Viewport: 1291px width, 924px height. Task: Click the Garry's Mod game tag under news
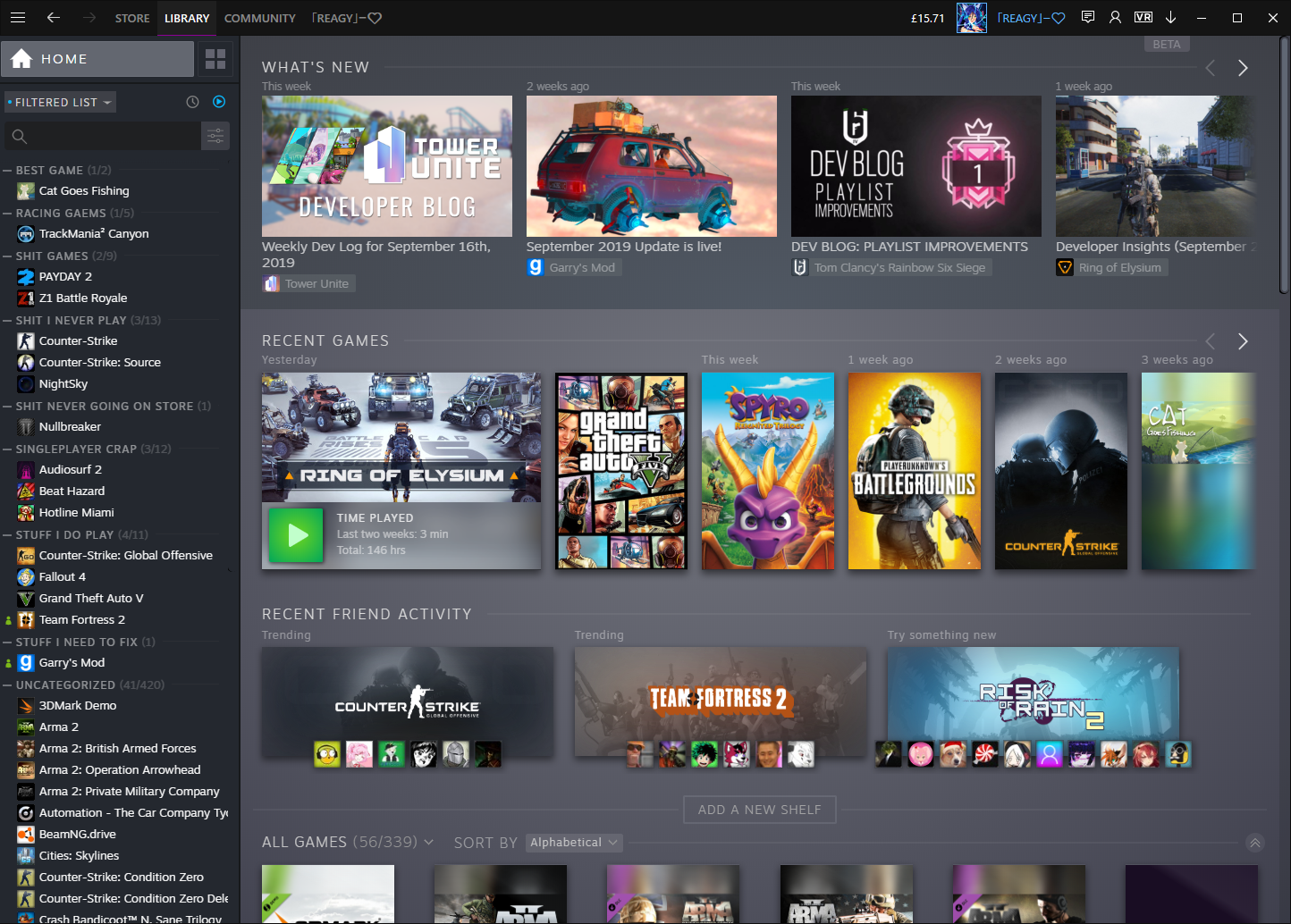coord(573,267)
